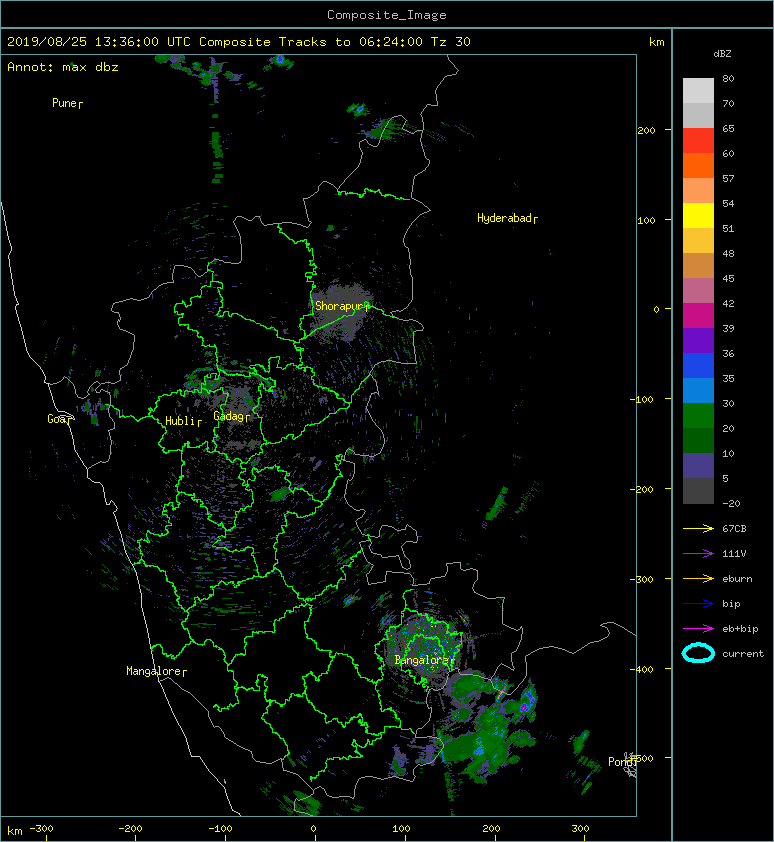
Task: Click the eburn arrow legend icon
Action: (698, 579)
